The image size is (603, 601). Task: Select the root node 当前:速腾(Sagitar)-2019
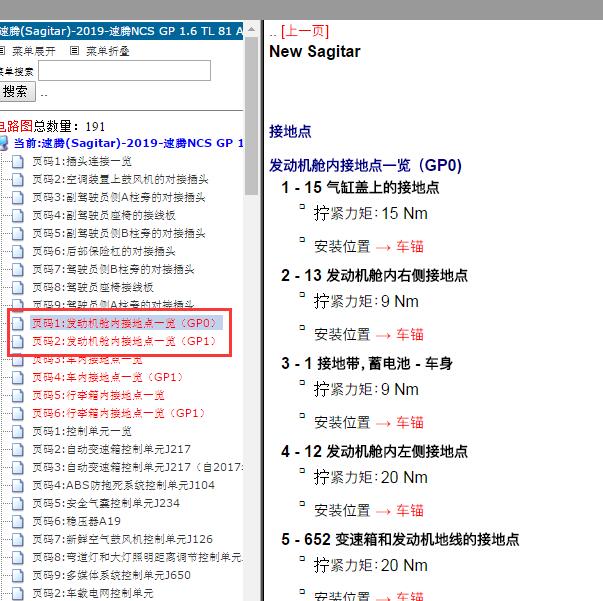point(128,143)
